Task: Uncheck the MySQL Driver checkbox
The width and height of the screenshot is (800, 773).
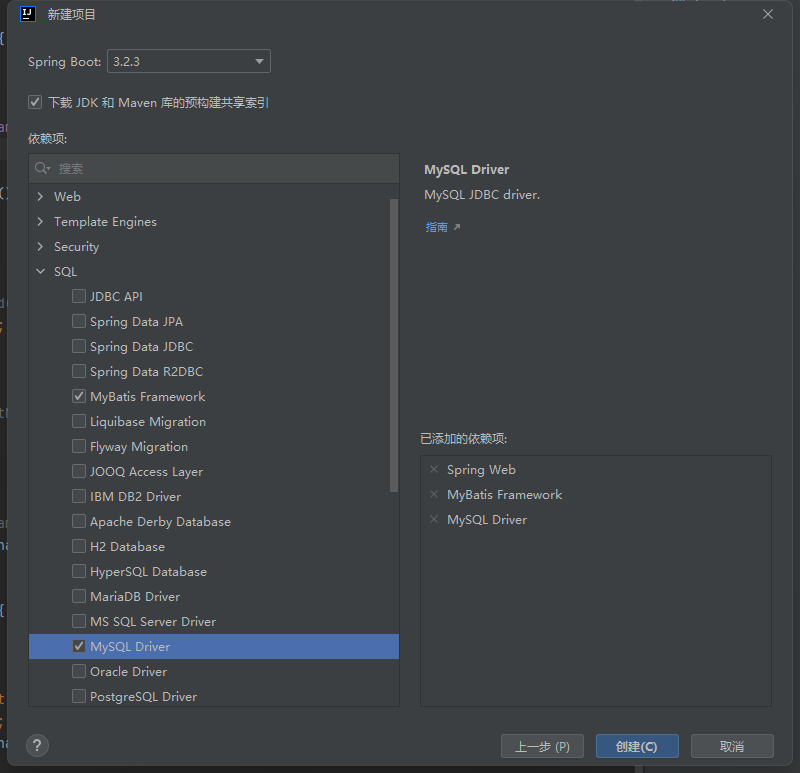Action: tap(79, 646)
